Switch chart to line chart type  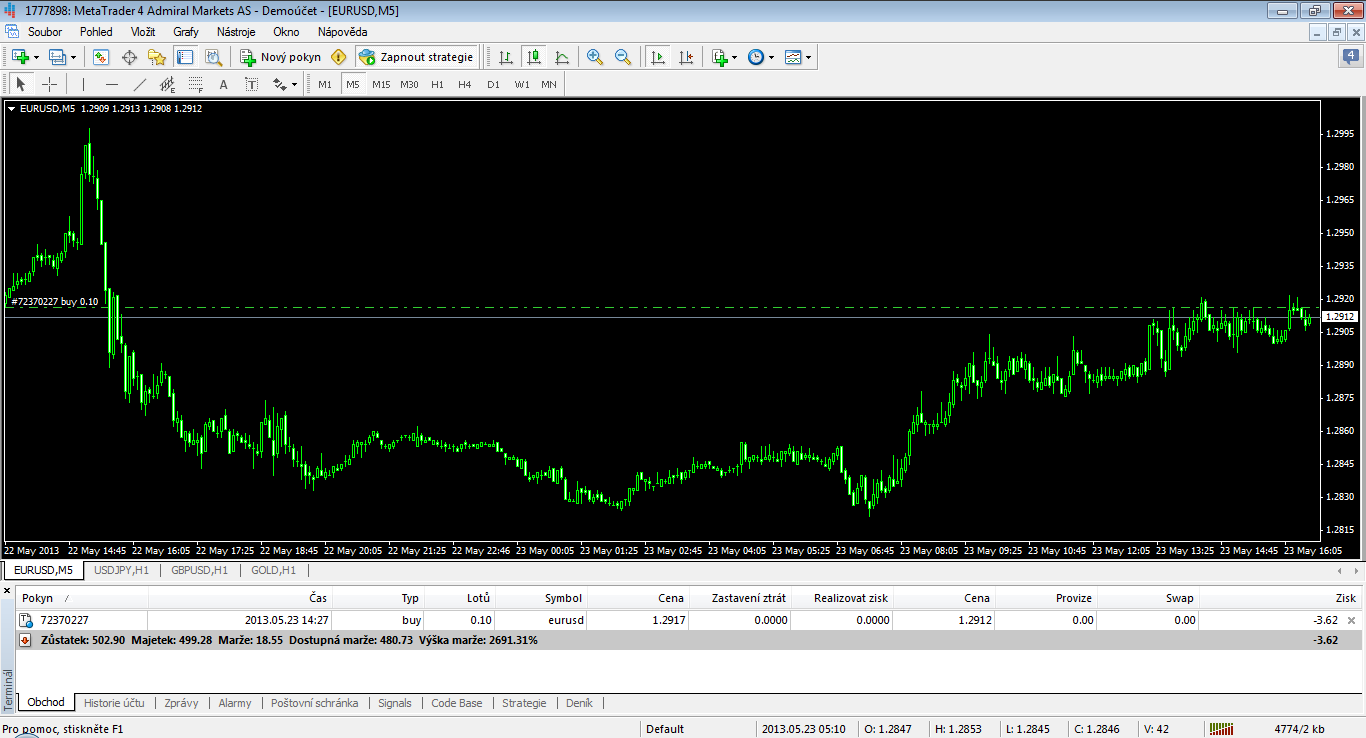tap(562, 57)
